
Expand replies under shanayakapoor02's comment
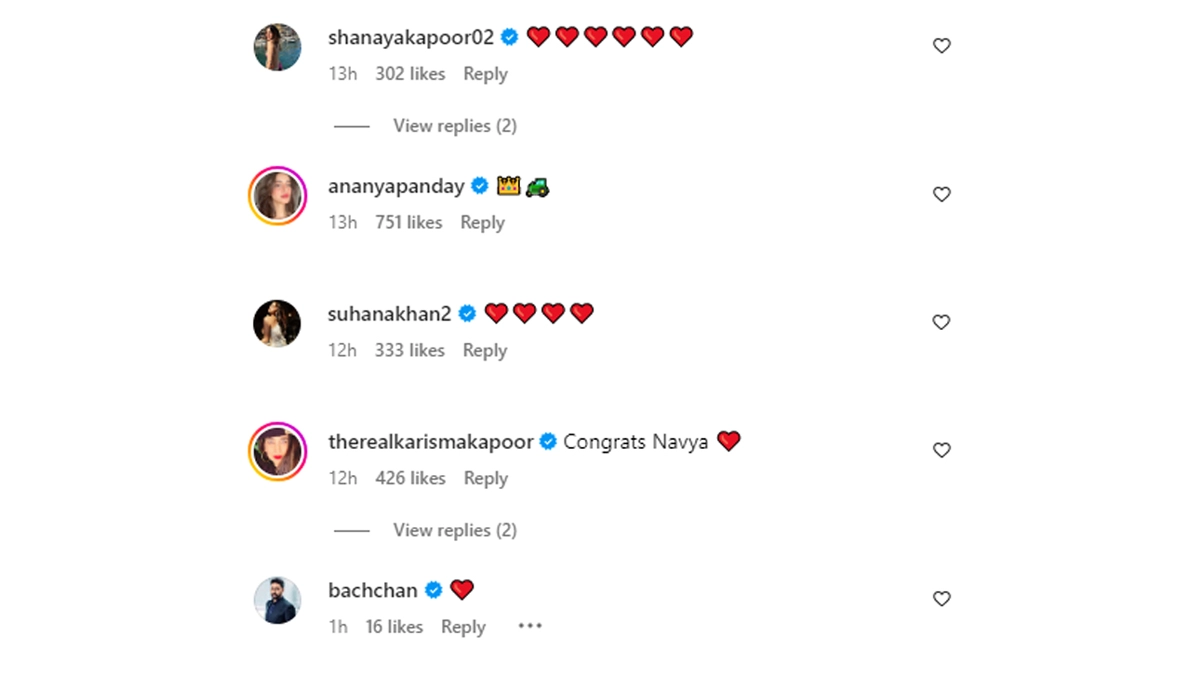click(x=454, y=126)
